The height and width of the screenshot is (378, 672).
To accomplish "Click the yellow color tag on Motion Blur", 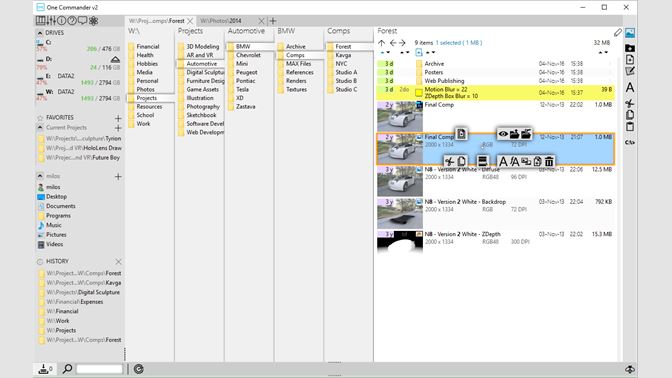I will (x=419, y=93).
